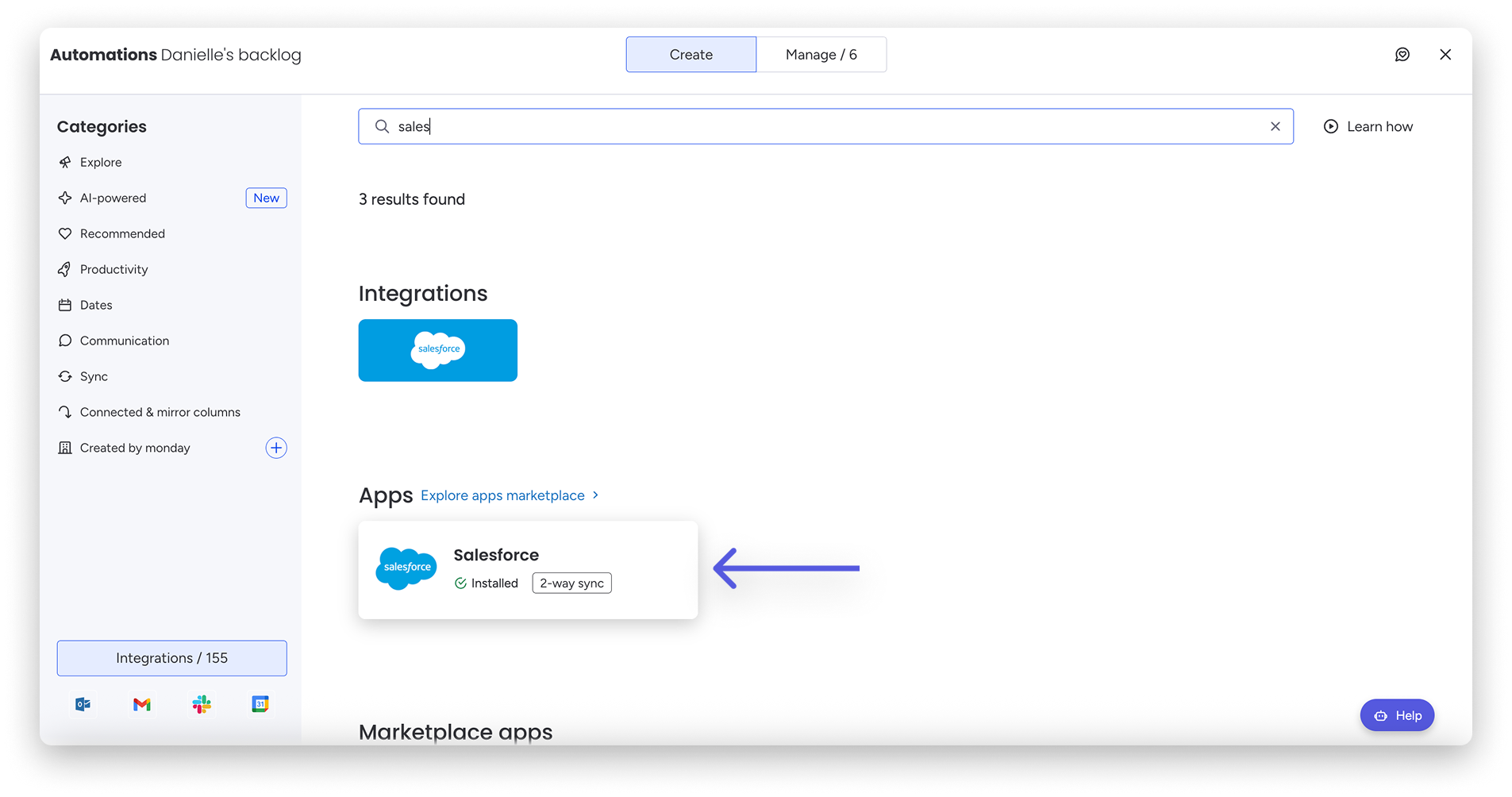Click inside the search input field
Screen dimensions: 1512x797
[x=825, y=127]
